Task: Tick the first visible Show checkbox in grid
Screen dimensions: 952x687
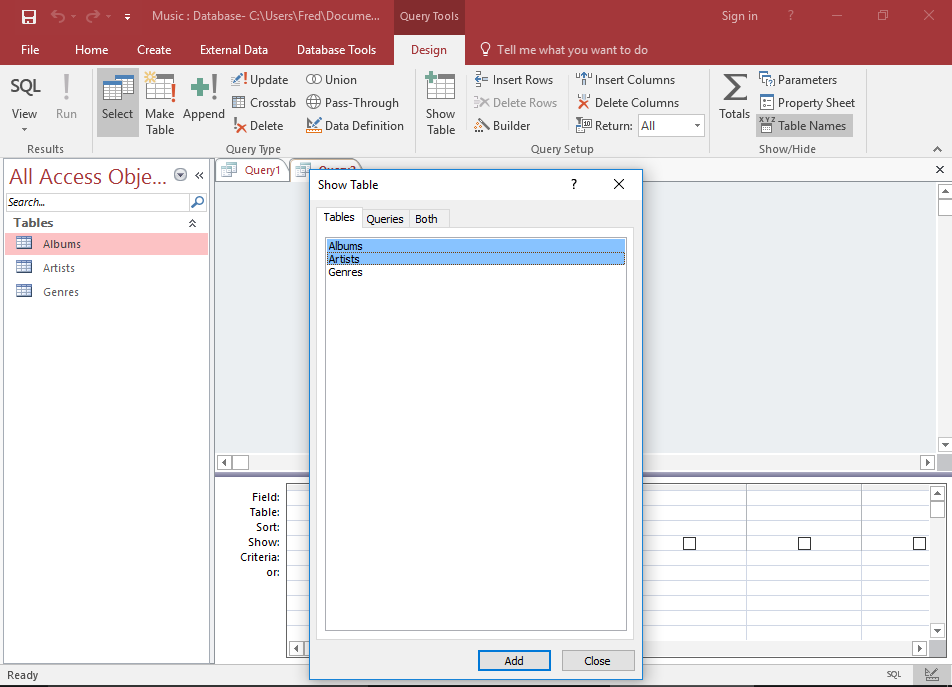Action: point(689,543)
